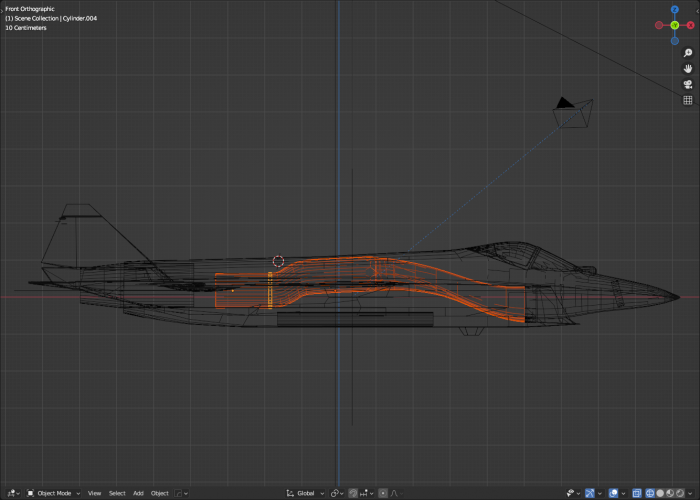Screen dimensions: 700x500
Task: Click the positive X axis on gizmo
Action: point(691,25)
